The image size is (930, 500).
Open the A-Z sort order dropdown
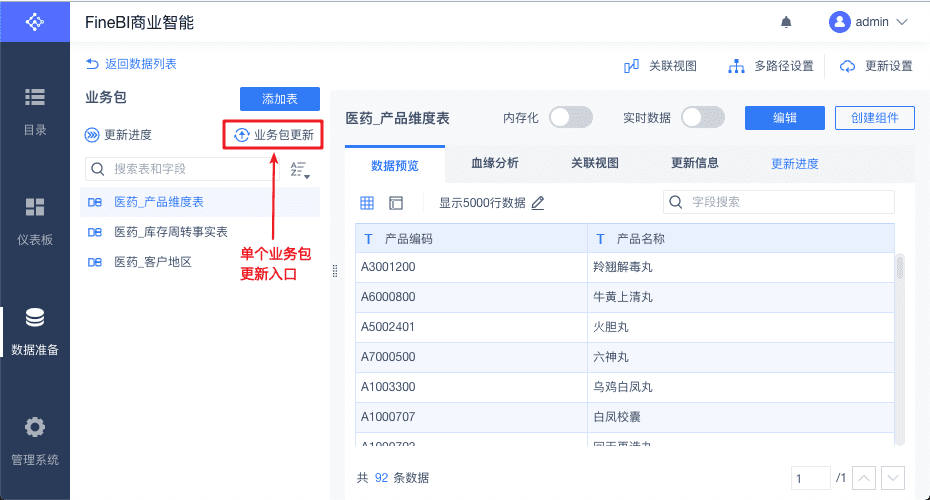pos(299,170)
